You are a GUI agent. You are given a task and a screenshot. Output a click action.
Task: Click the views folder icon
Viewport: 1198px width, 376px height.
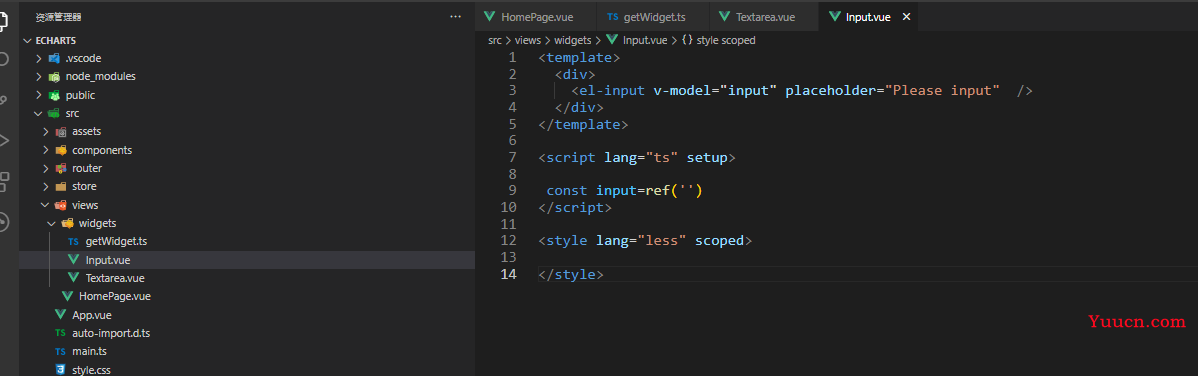61,205
